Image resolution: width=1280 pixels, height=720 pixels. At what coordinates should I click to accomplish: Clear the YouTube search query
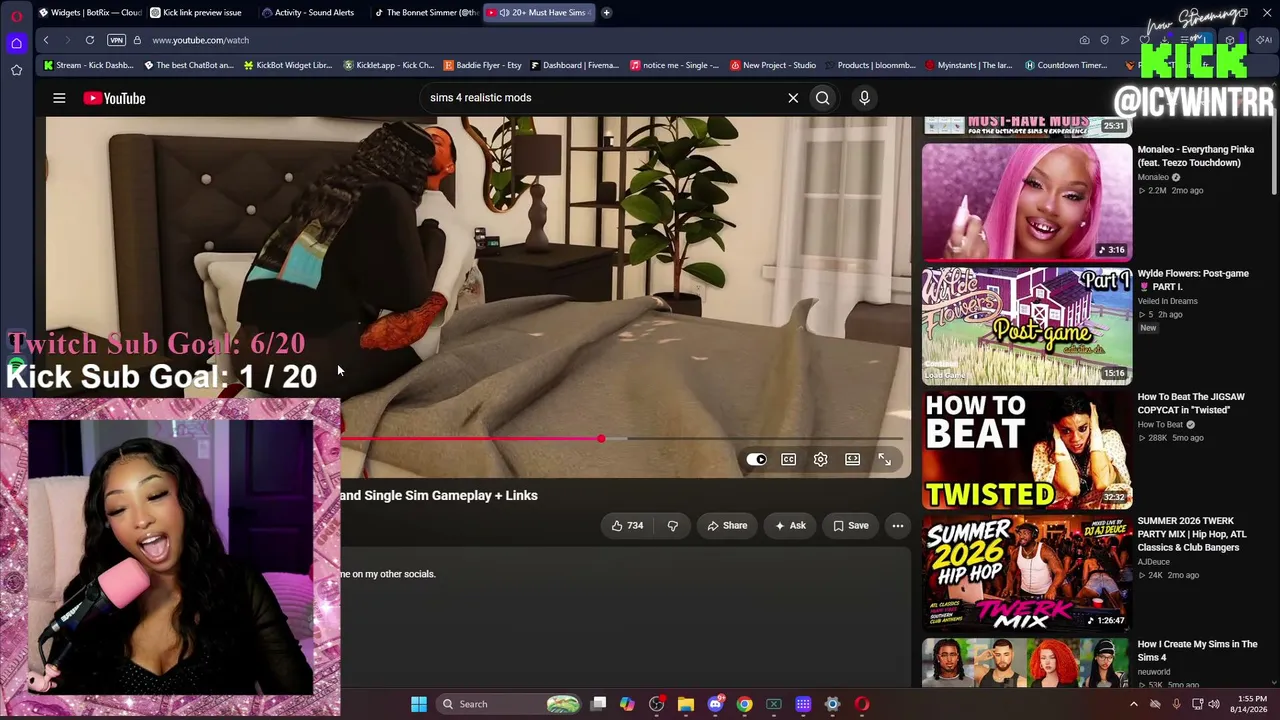pos(793,98)
